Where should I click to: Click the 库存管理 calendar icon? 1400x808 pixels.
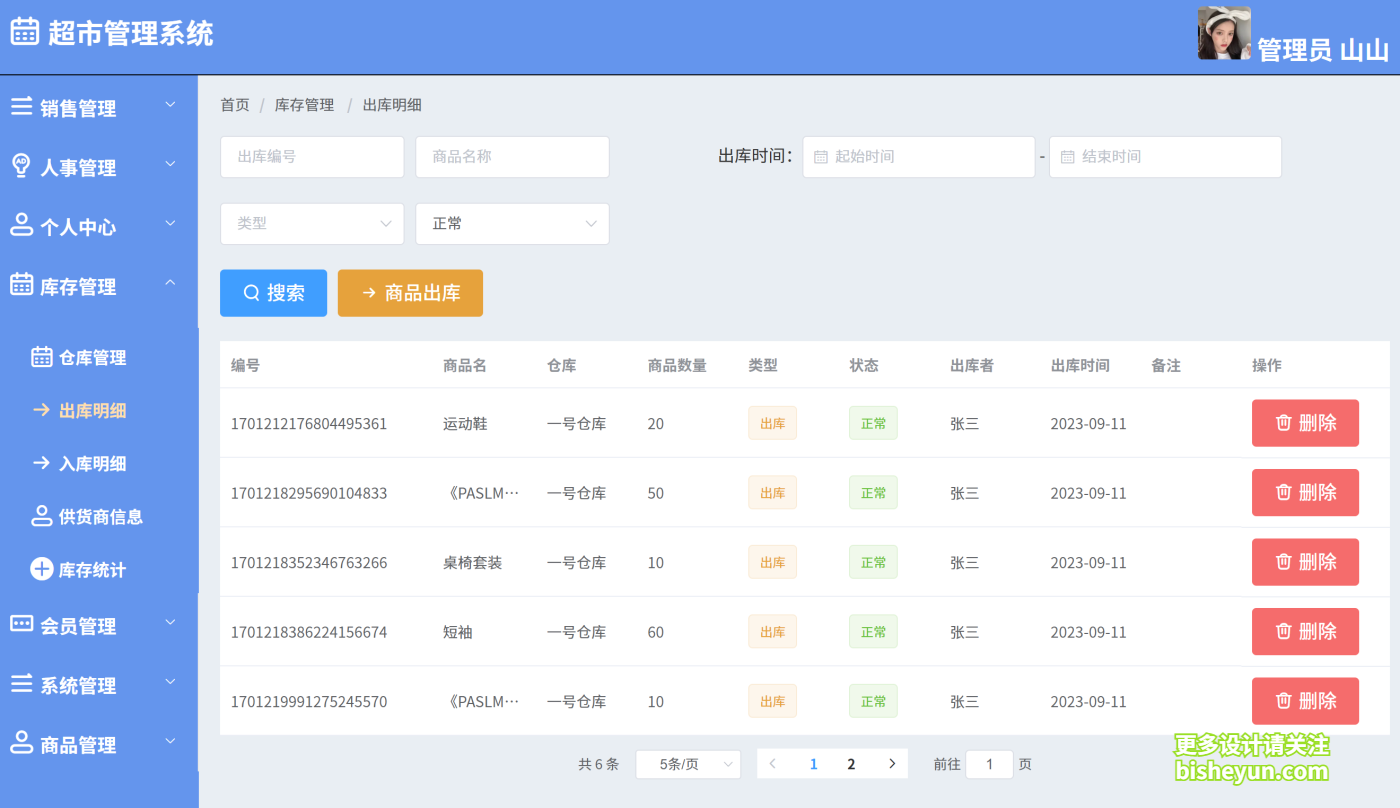[x=21, y=284]
